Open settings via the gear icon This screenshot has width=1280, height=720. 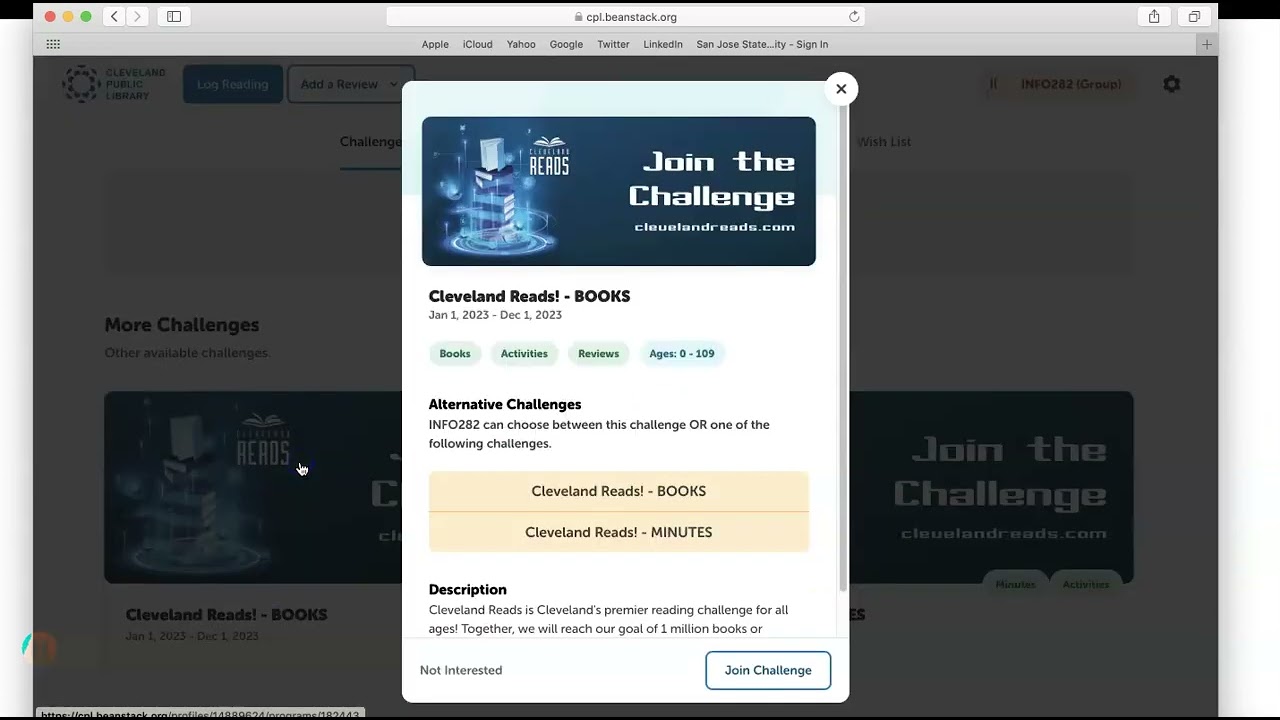pos(1172,84)
